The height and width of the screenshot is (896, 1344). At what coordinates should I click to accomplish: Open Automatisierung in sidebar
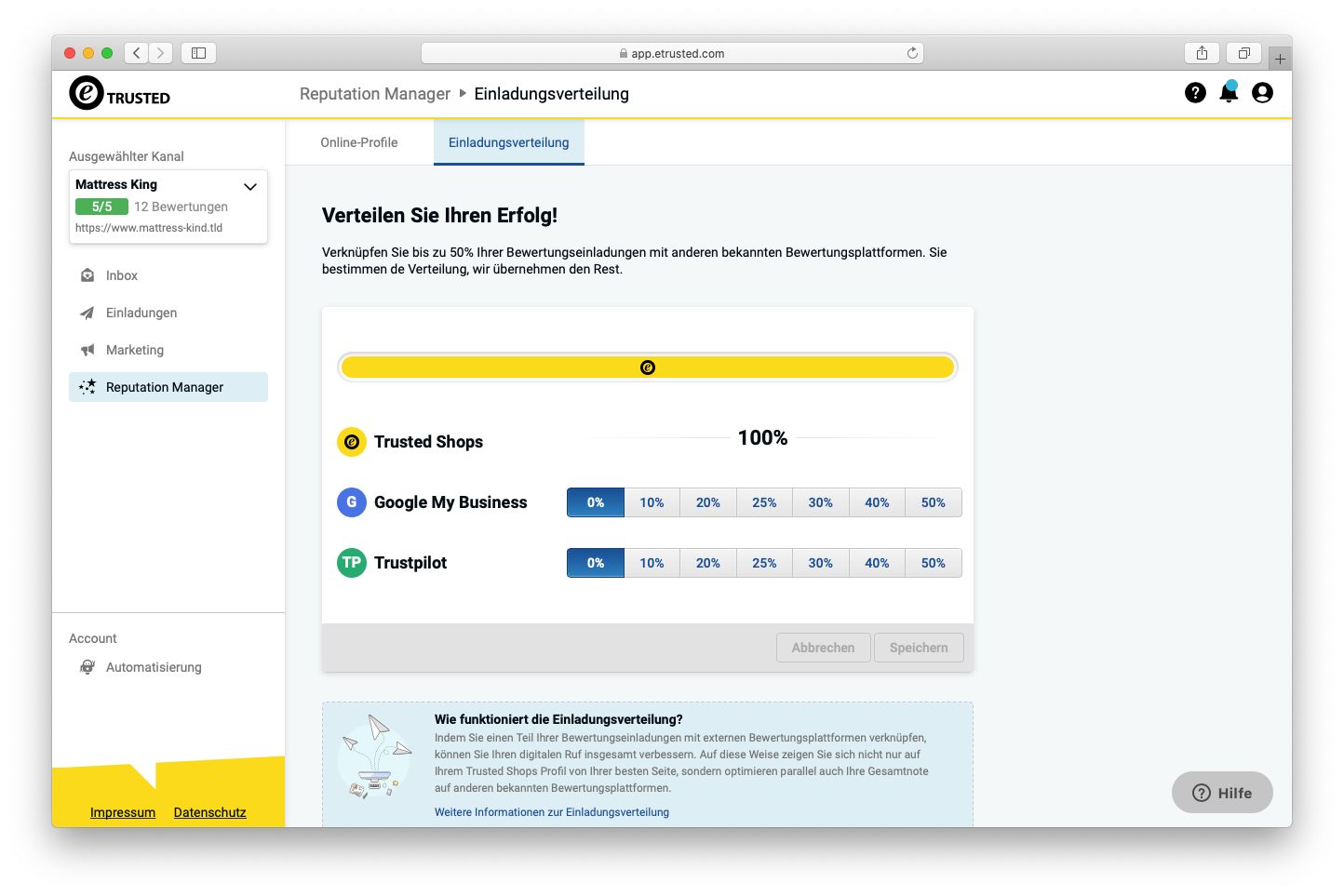[168, 667]
